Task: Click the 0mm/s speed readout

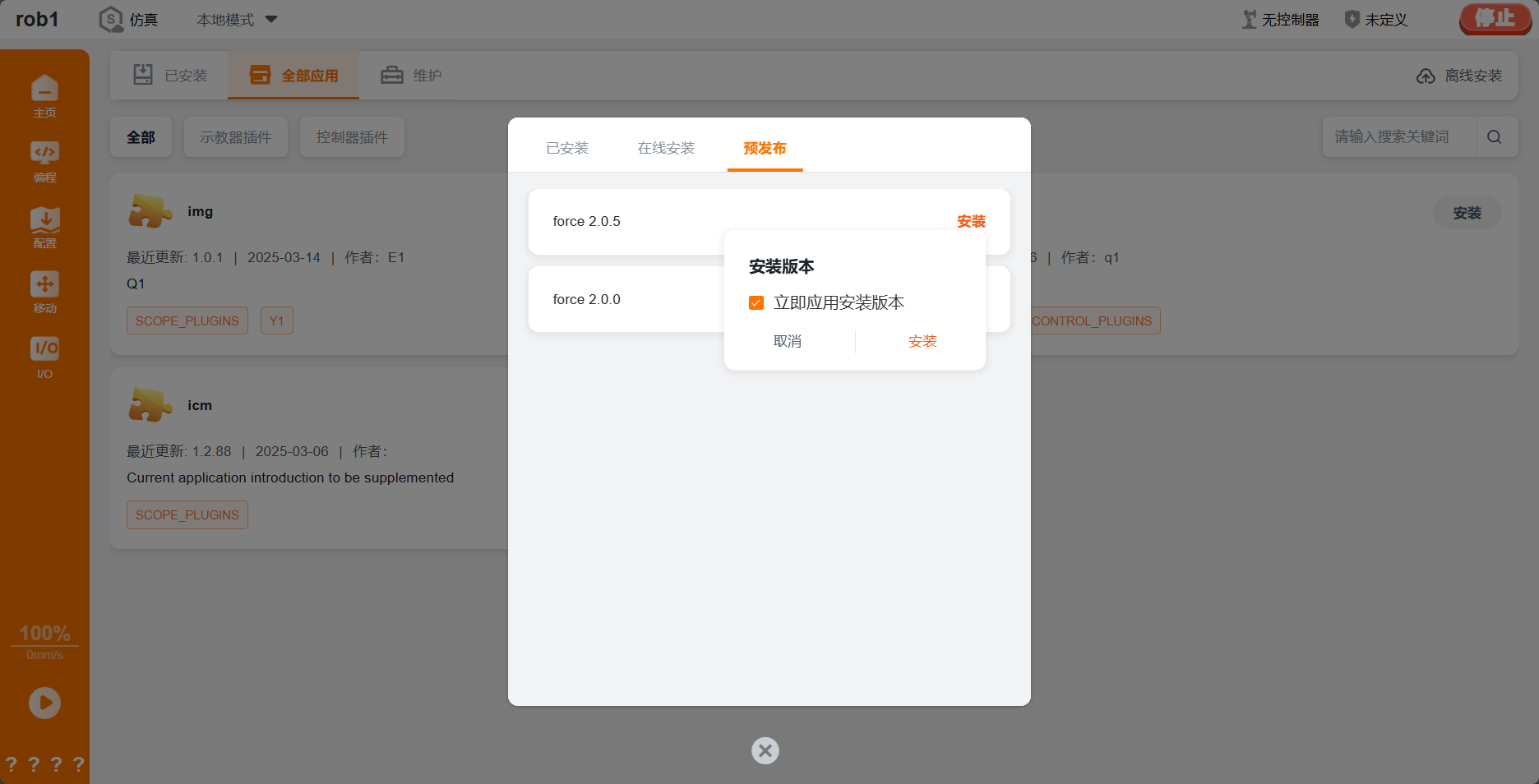Action: [x=44, y=655]
